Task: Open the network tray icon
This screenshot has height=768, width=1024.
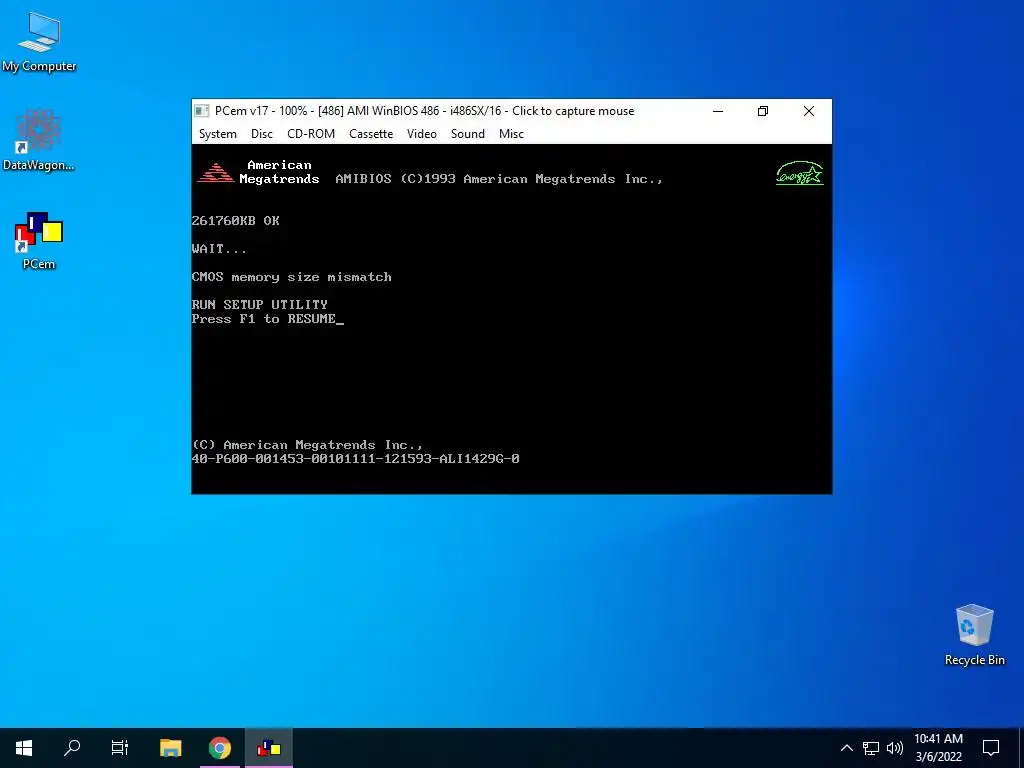Action: pyautogui.click(x=871, y=748)
